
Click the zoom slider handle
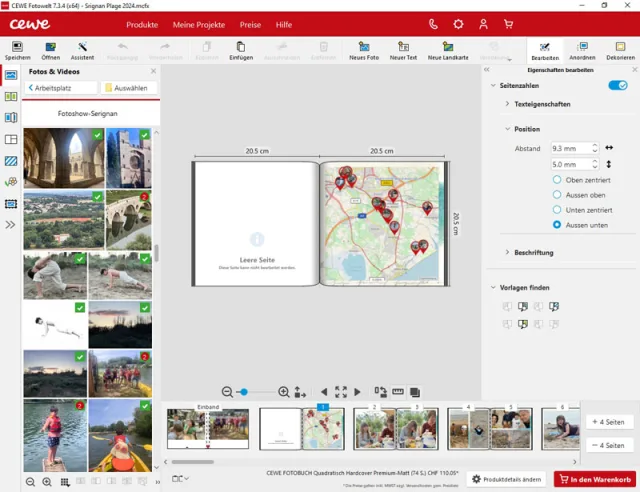click(243, 392)
